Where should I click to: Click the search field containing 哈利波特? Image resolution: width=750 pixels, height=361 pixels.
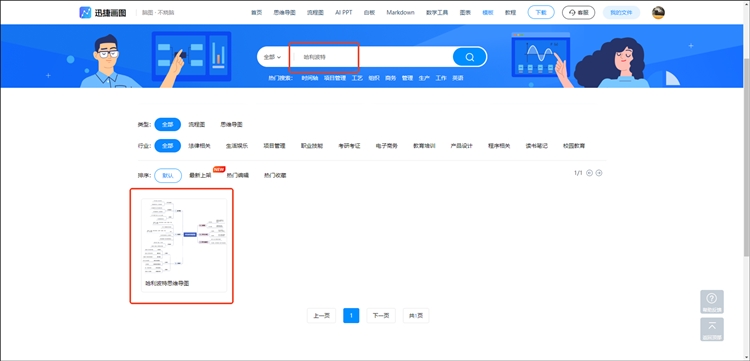[x=372, y=57]
